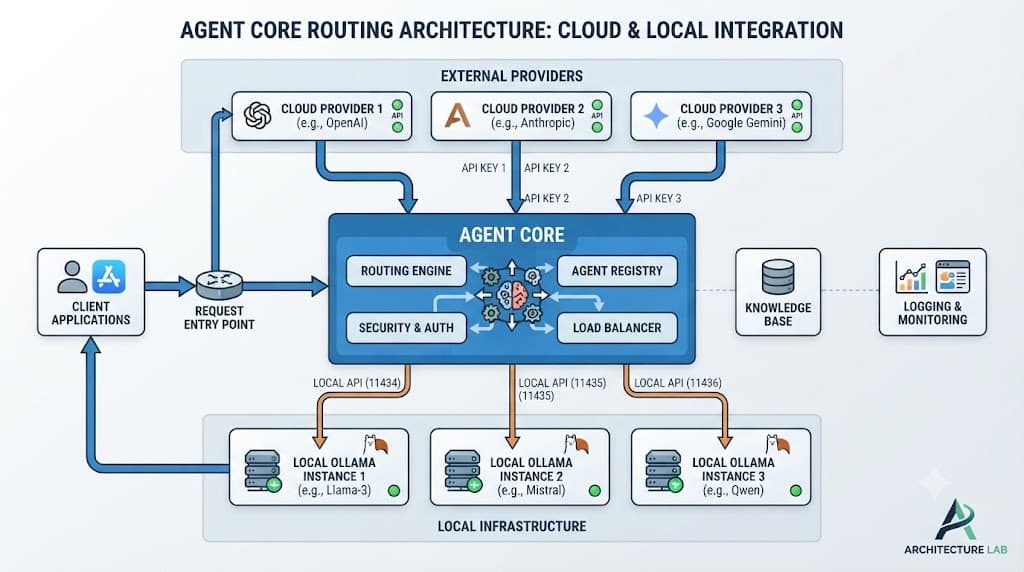Click the diagram title text
This screenshot has width=1024, height=572.
(512, 30)
